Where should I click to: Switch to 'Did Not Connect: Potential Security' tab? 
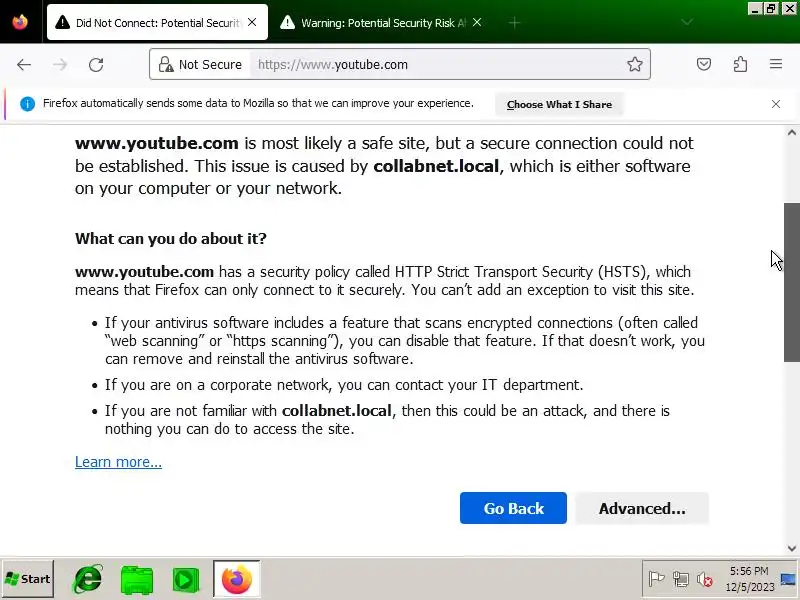(157, 22)
